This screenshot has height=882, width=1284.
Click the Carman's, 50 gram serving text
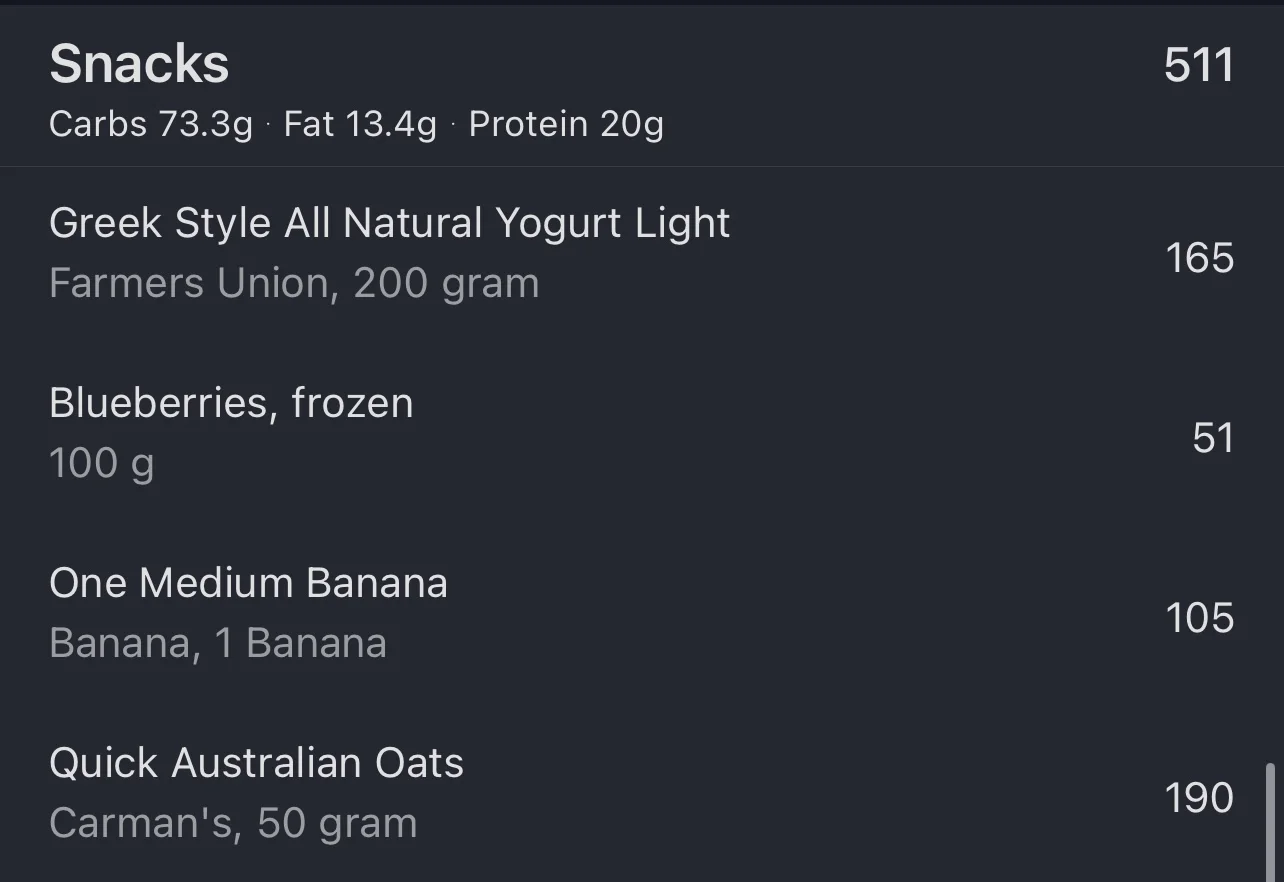[x=233, y=824]
